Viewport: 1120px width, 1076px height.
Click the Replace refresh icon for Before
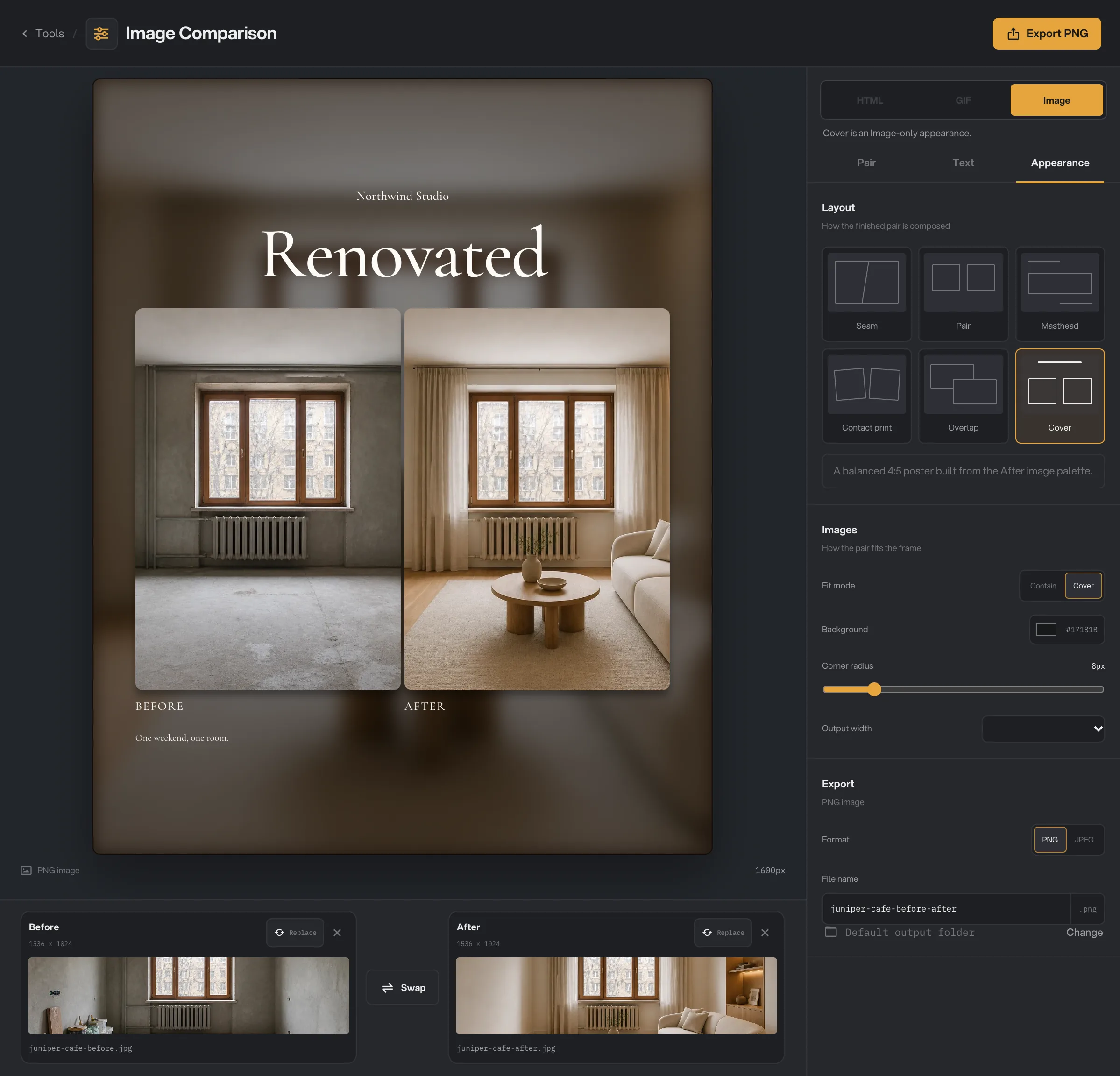pos(279,933)
